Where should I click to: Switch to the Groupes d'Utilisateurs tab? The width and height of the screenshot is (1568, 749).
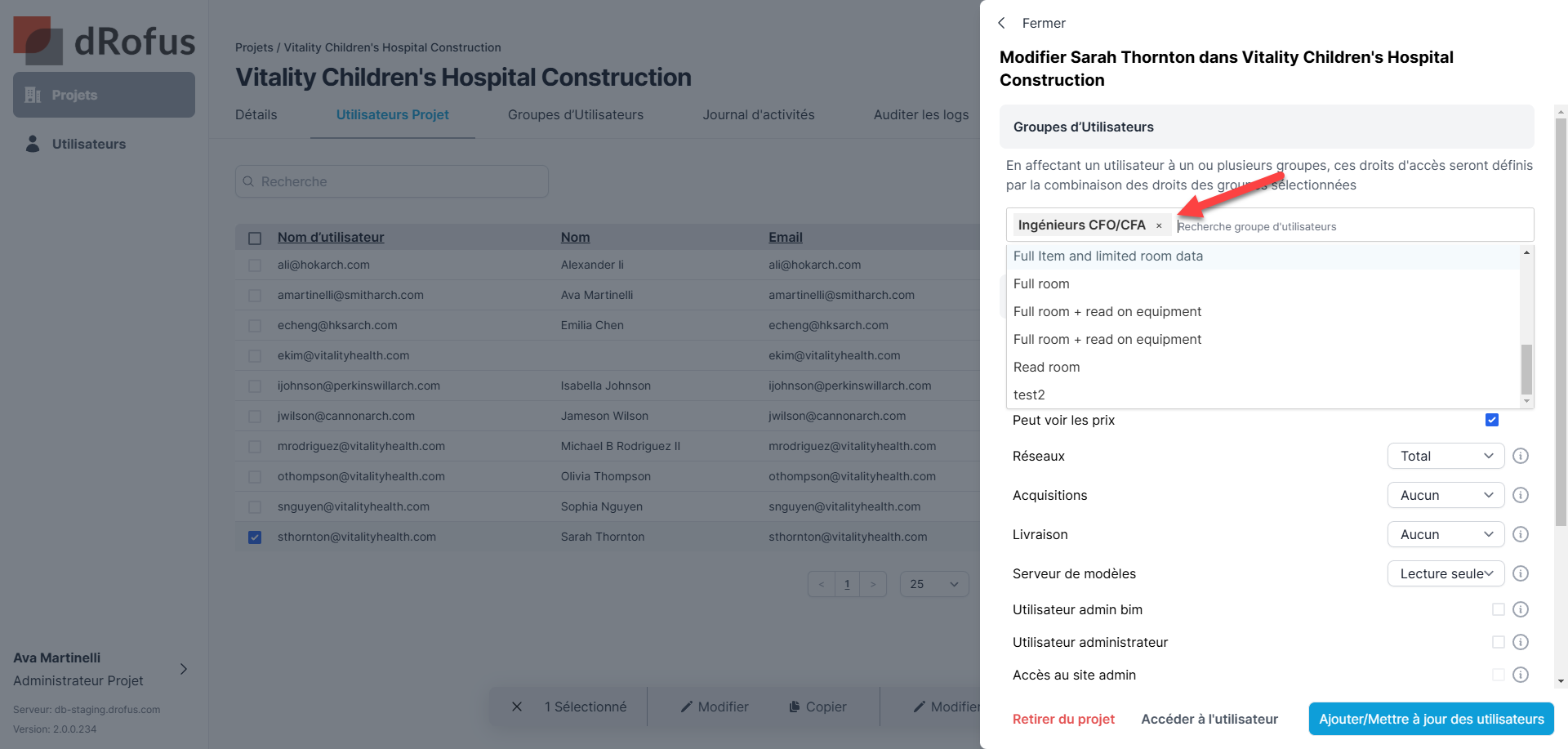[576, 115]
